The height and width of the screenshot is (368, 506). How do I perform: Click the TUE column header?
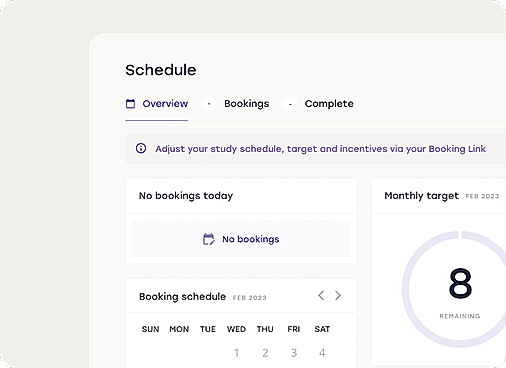(x=208, y=329)
